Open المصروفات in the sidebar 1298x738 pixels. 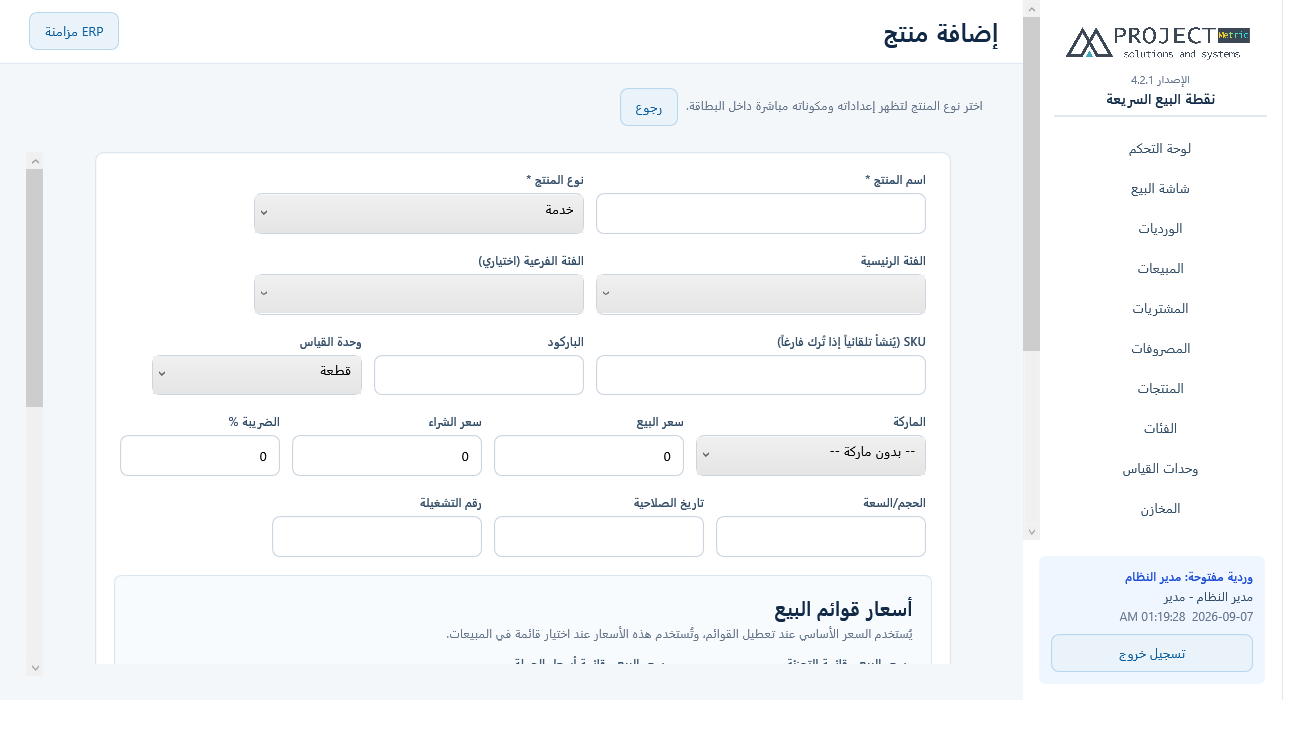1160,348
